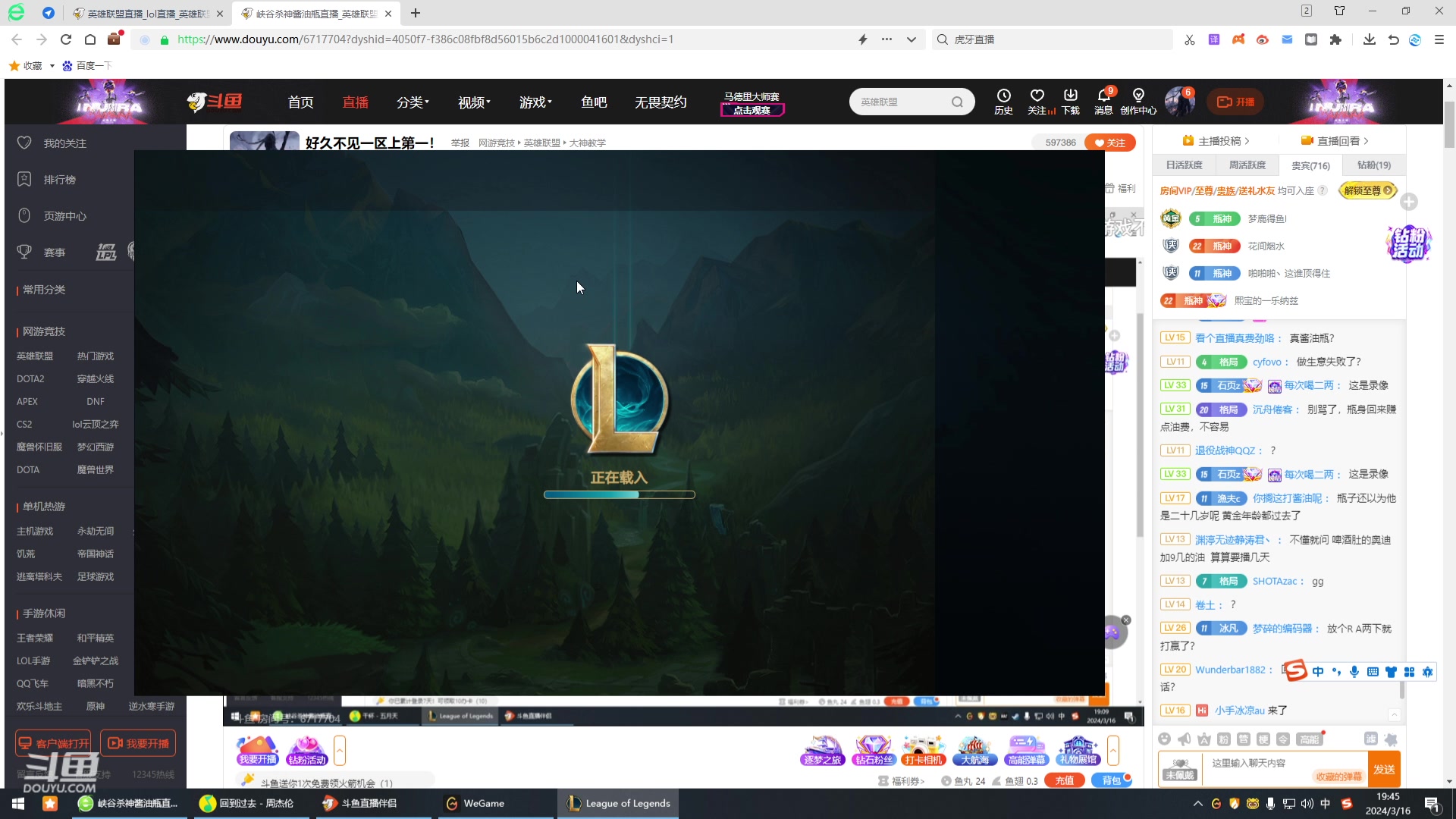
Task: Expand the 游戏 navigation dropdown
Action: click(535, 102)
